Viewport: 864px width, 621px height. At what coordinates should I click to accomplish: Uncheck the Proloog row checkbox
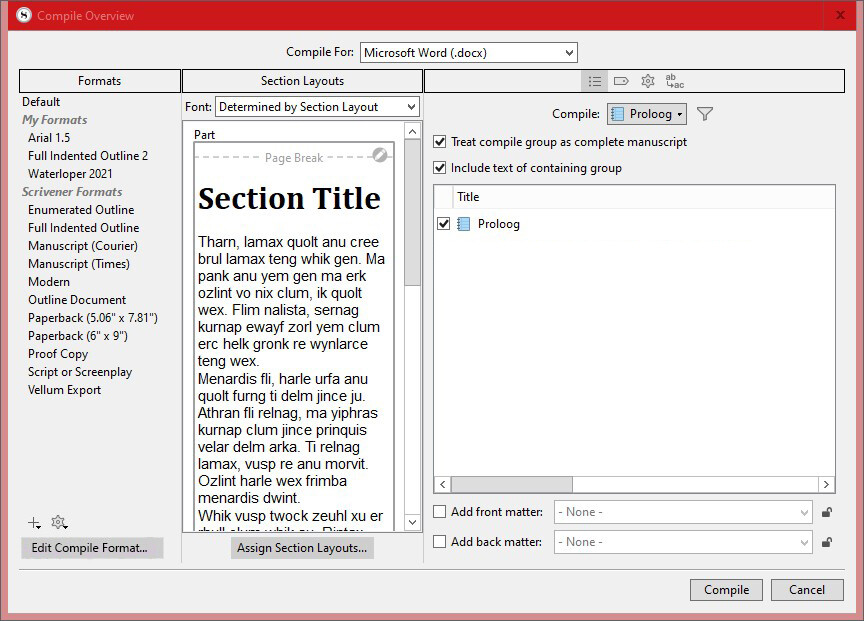coord(444,224)
